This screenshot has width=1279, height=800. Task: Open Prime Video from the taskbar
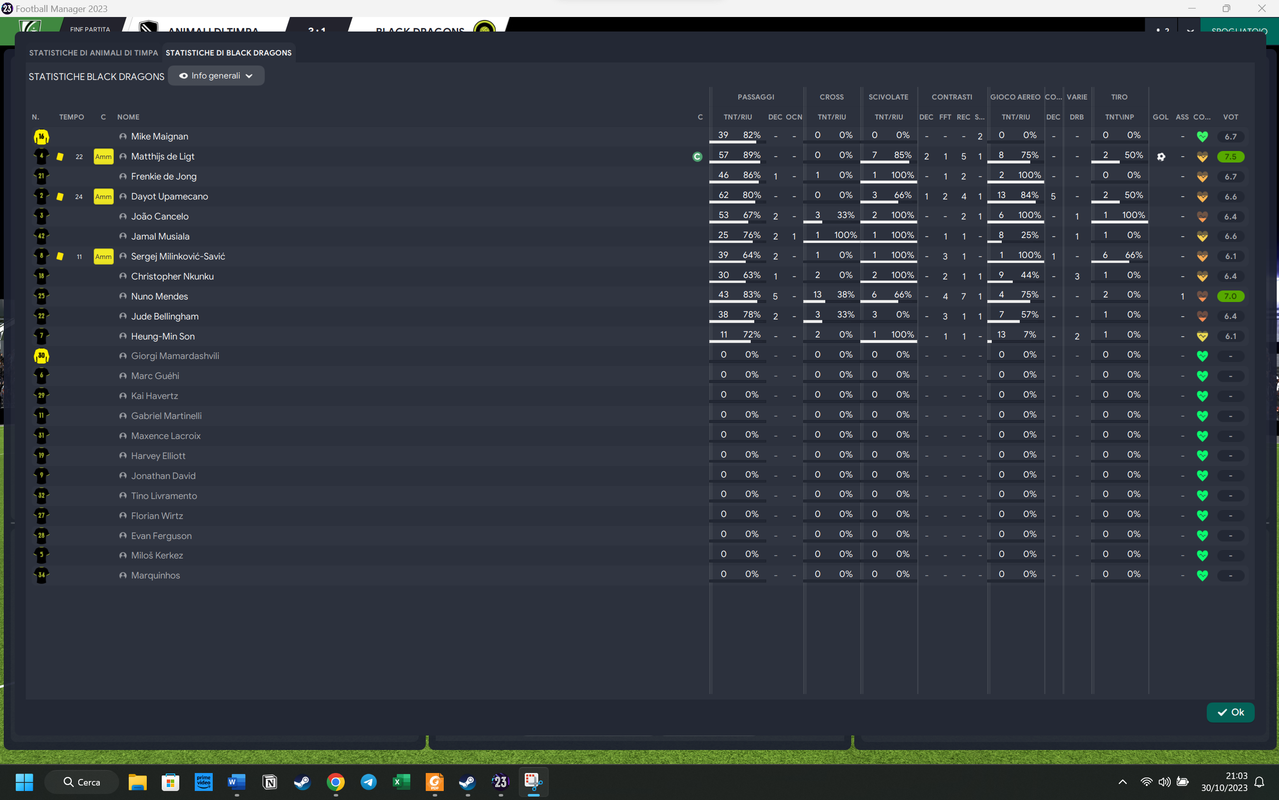tap(203, 782)
